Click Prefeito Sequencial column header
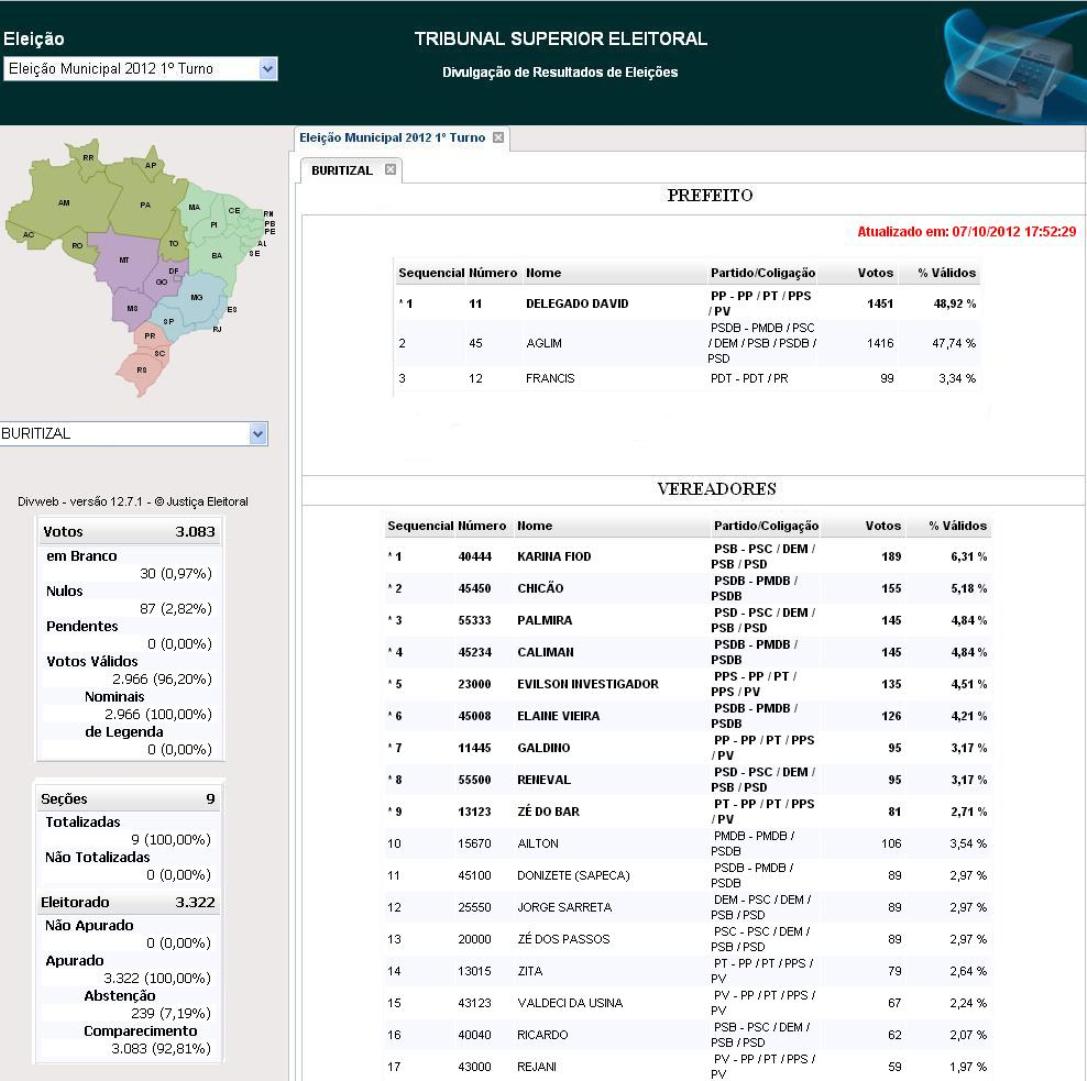1087x1081 pixels. click(431, 273)
